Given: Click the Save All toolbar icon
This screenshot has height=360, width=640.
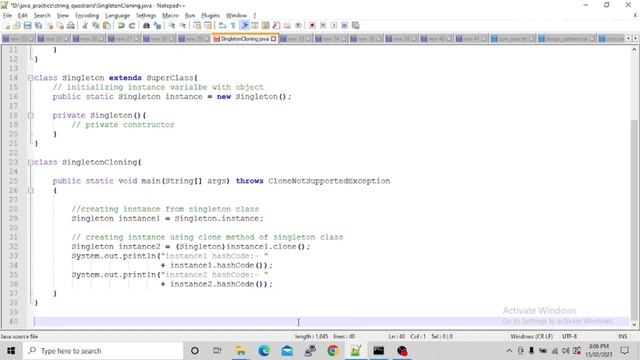Looking at the screenshot, I should point(38,25).
